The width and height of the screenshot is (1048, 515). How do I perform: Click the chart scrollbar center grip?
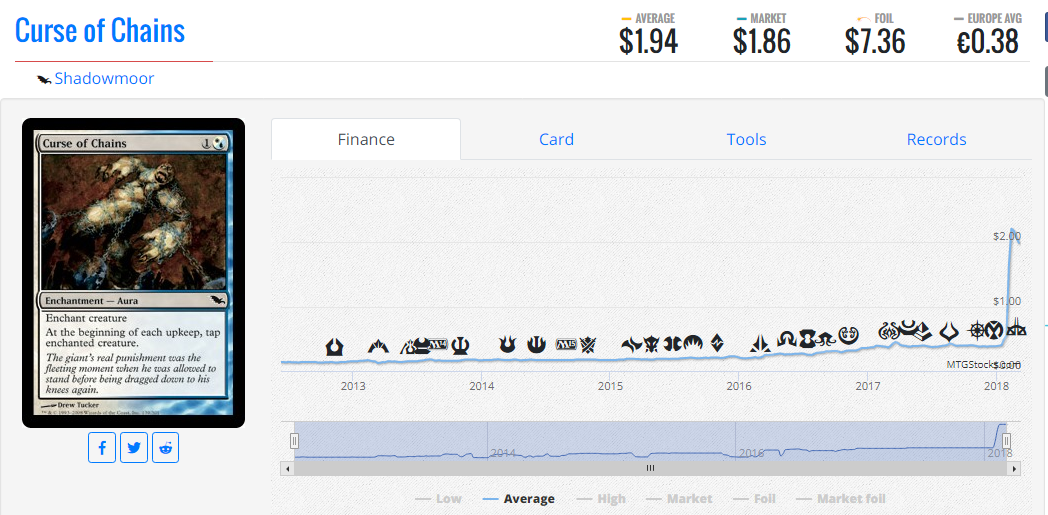(650, 468)
